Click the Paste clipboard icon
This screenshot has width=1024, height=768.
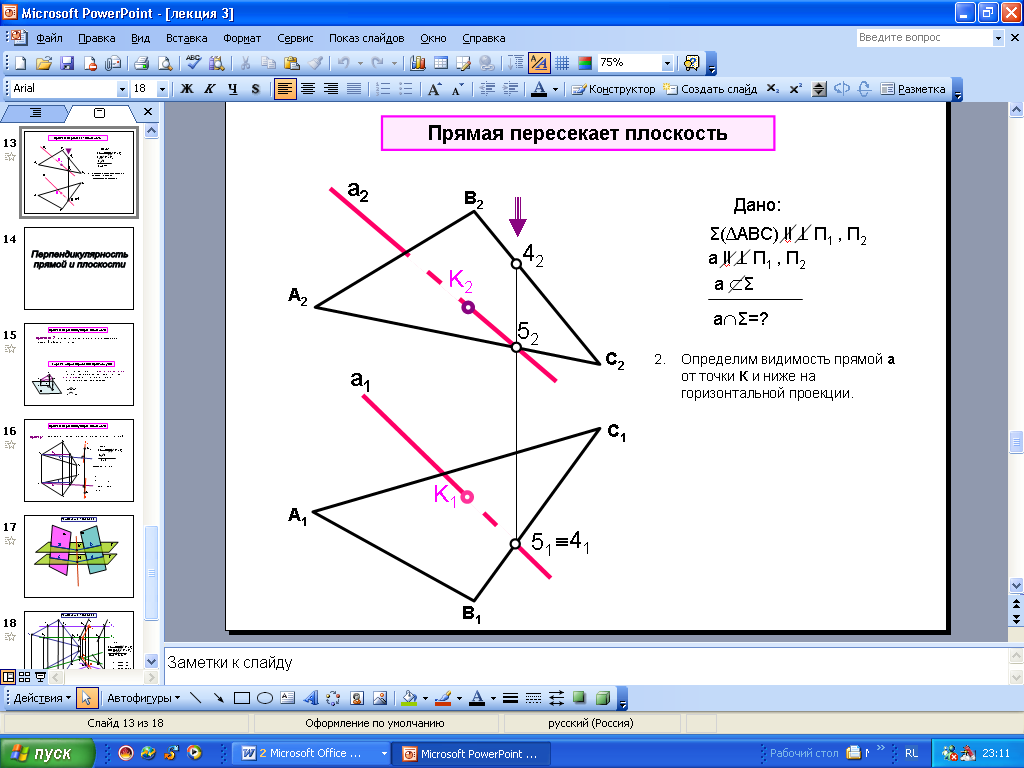291,63
